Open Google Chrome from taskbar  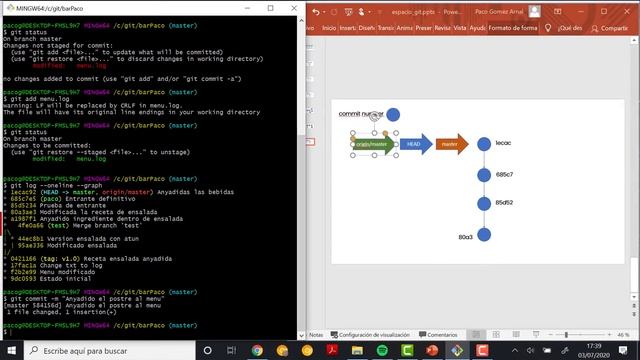click(257, 351)
